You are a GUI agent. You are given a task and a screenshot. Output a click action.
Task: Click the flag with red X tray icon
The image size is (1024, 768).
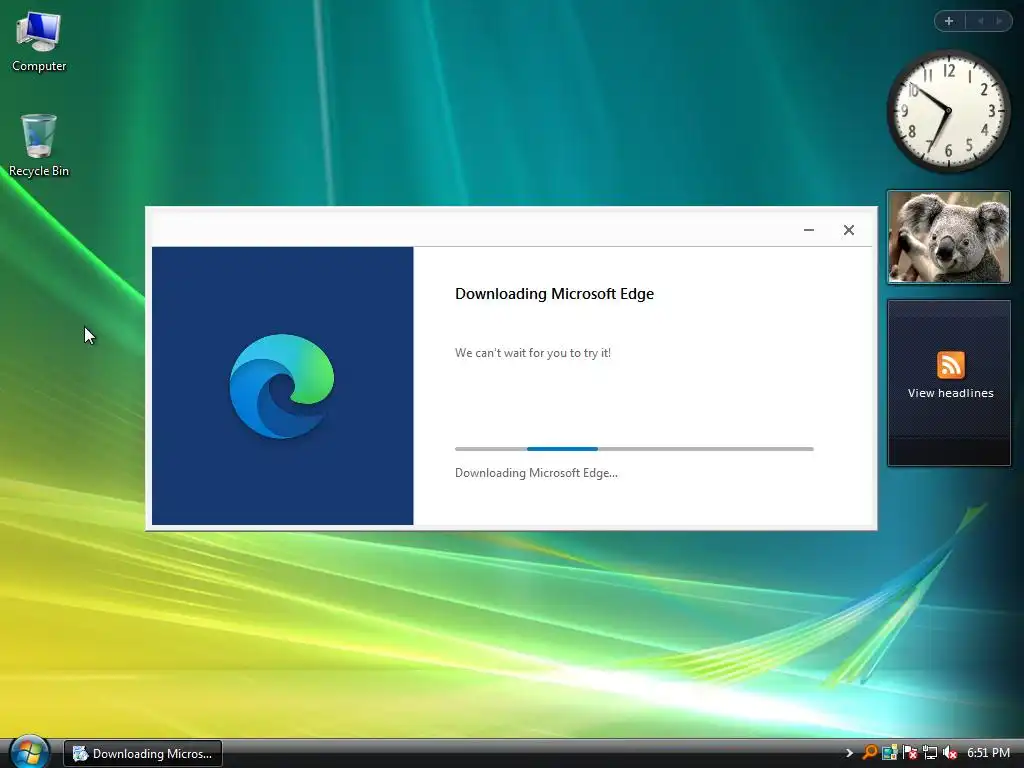click(x=909, y=753)
